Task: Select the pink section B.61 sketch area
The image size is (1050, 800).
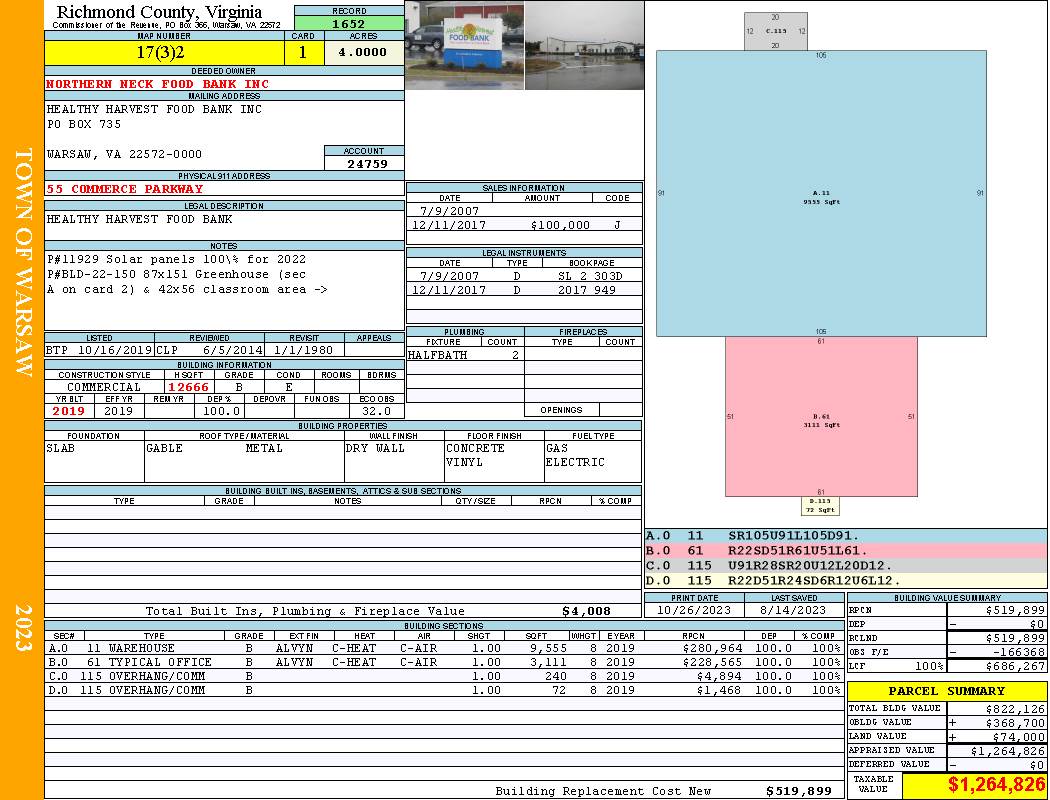Action: point(821,416)
